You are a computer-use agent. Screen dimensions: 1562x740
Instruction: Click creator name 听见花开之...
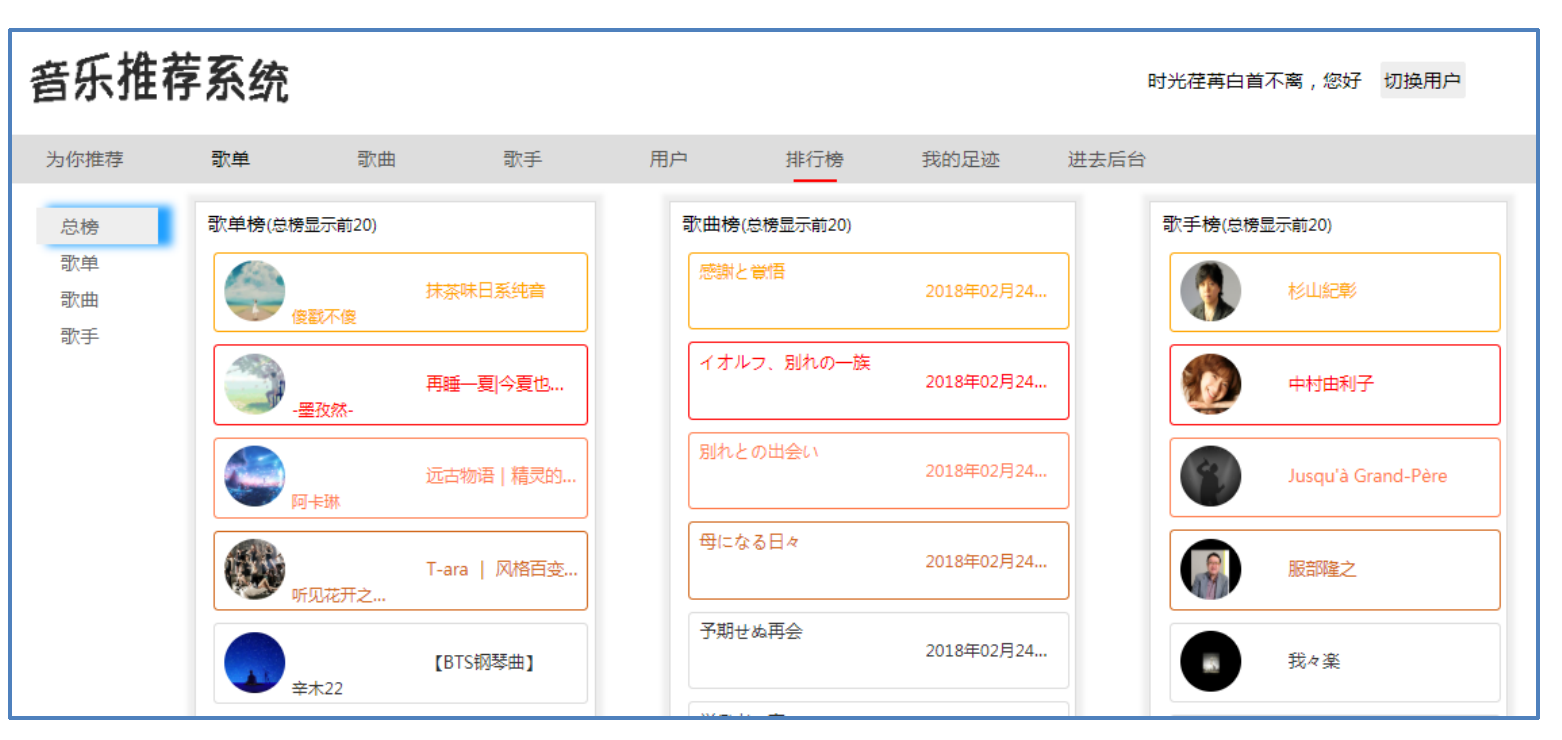tap(339, 596)
